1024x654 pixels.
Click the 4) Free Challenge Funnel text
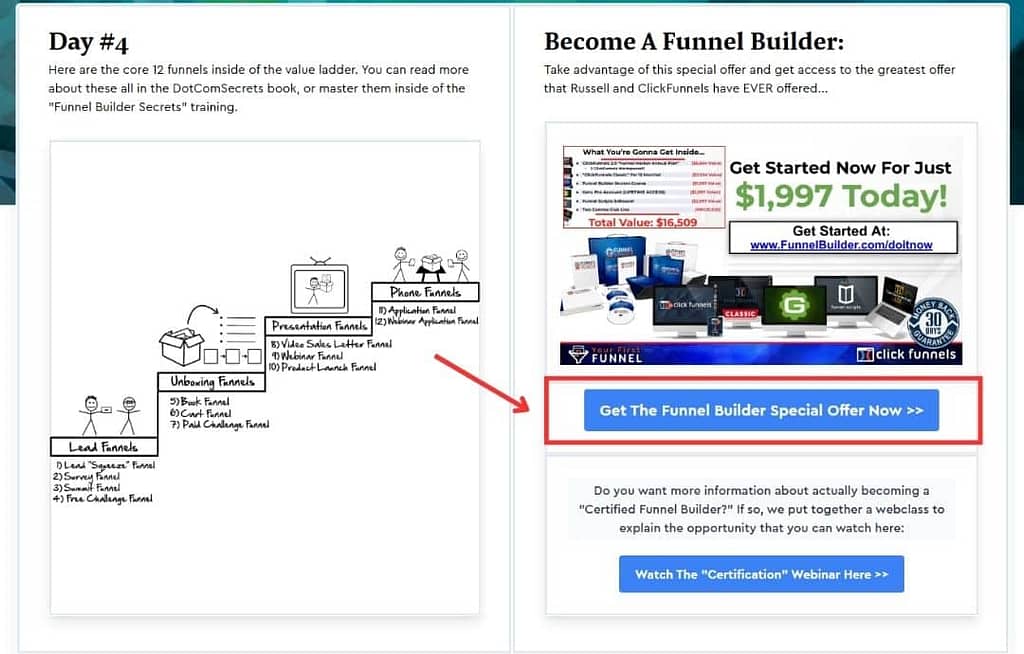click(x=103, y=499)
